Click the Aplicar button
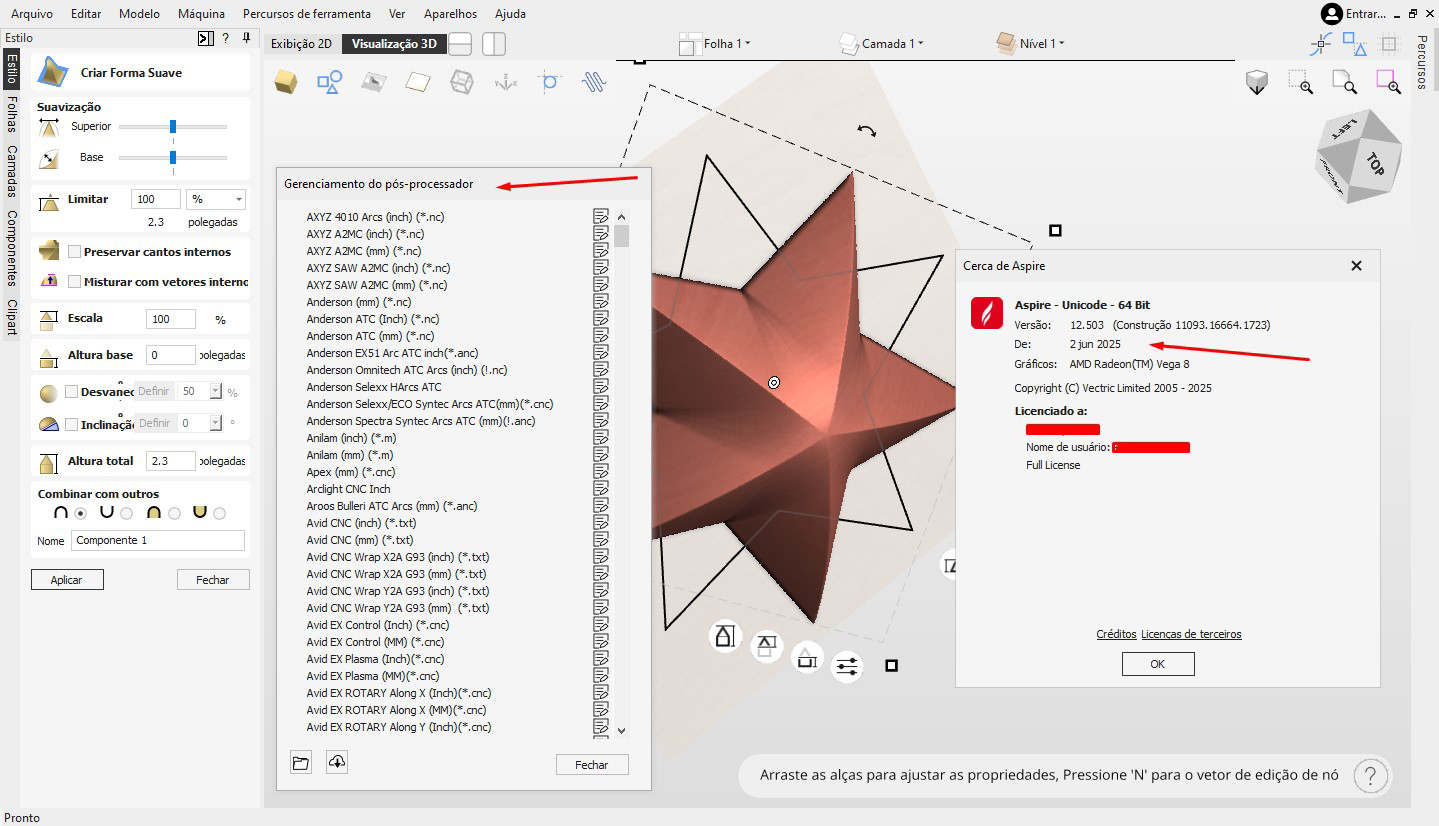The image size is (1439, 826). [x=67, y=580]
